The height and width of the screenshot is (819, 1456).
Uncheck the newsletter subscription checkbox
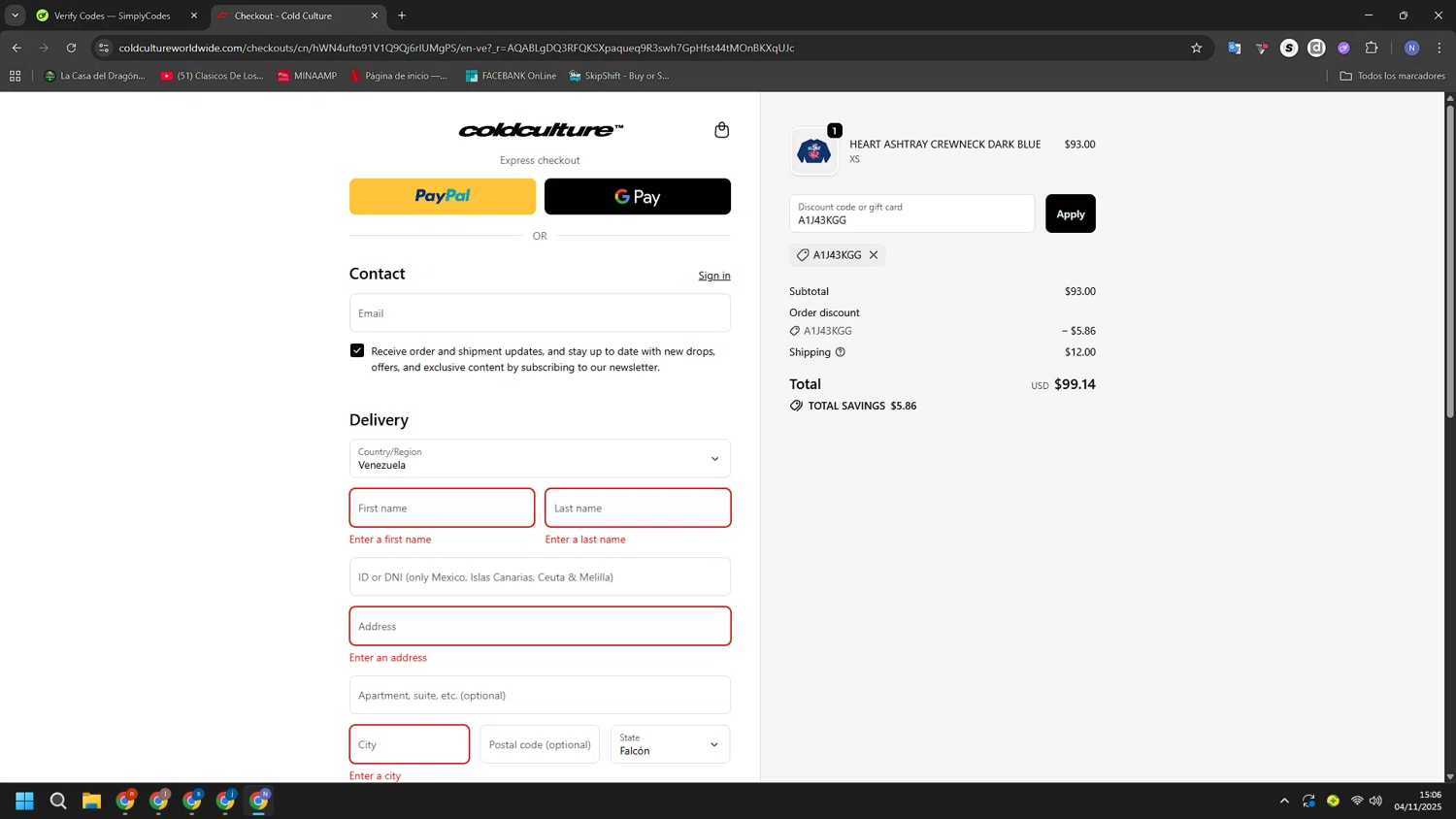coord(357,350)
